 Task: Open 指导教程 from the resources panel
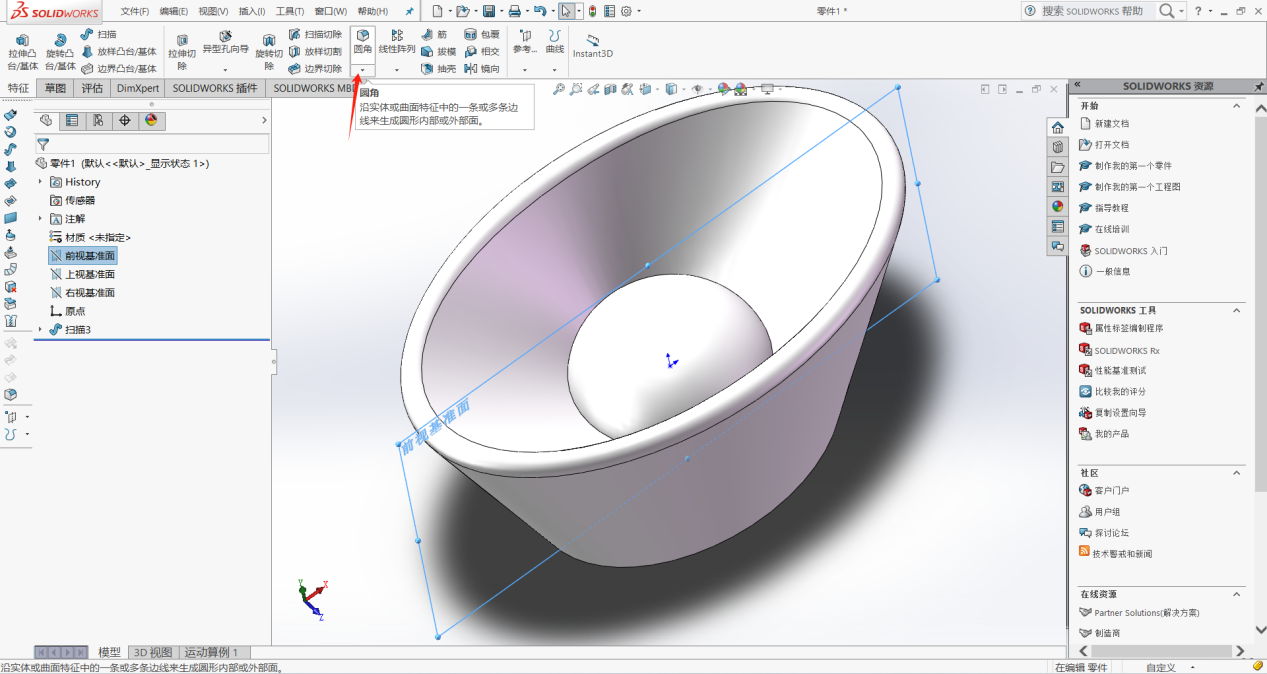[x=1111, y=208]
